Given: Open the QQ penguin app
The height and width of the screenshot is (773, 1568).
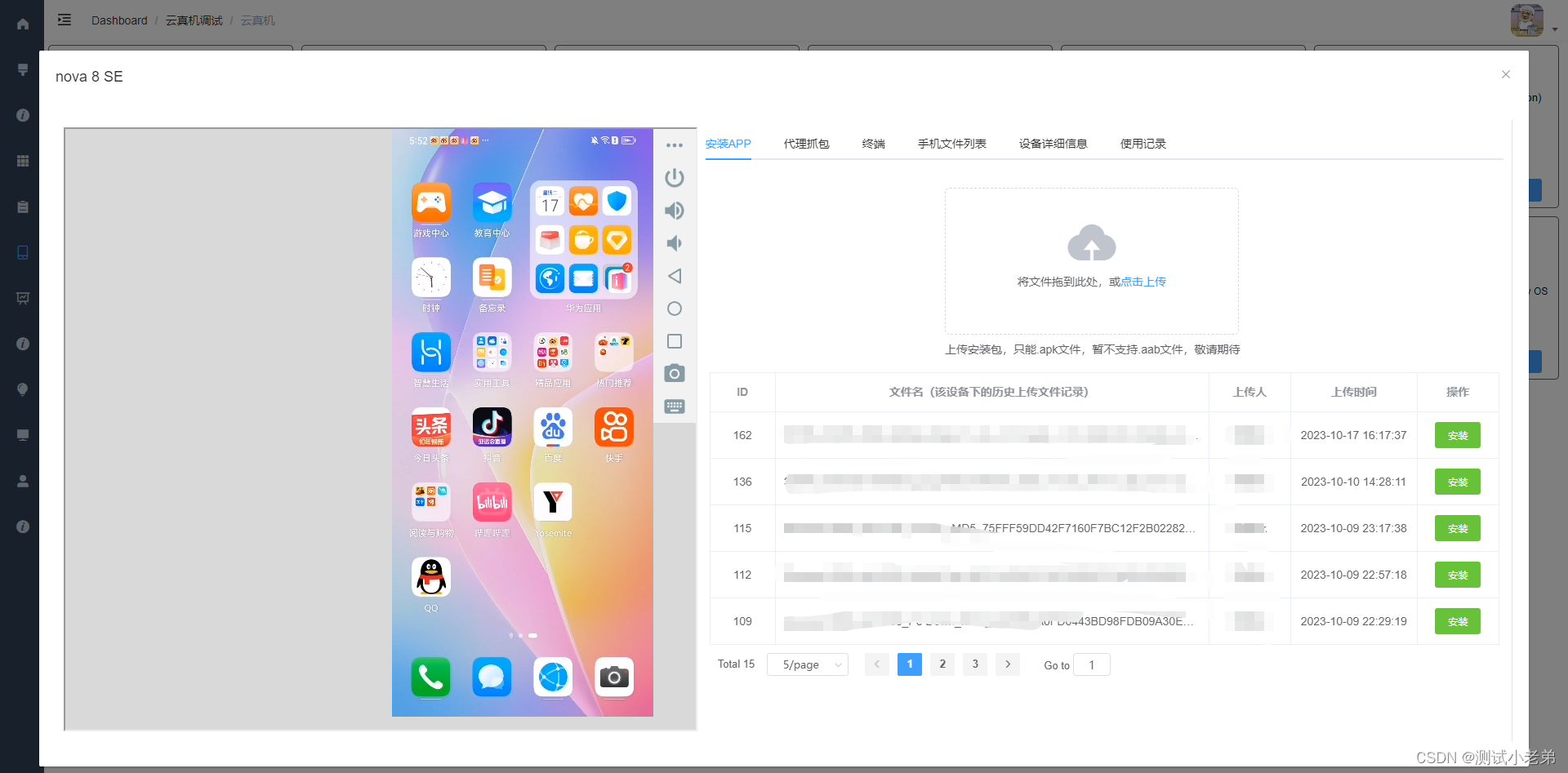Looking at the screenshot, I should click(431, 578).
